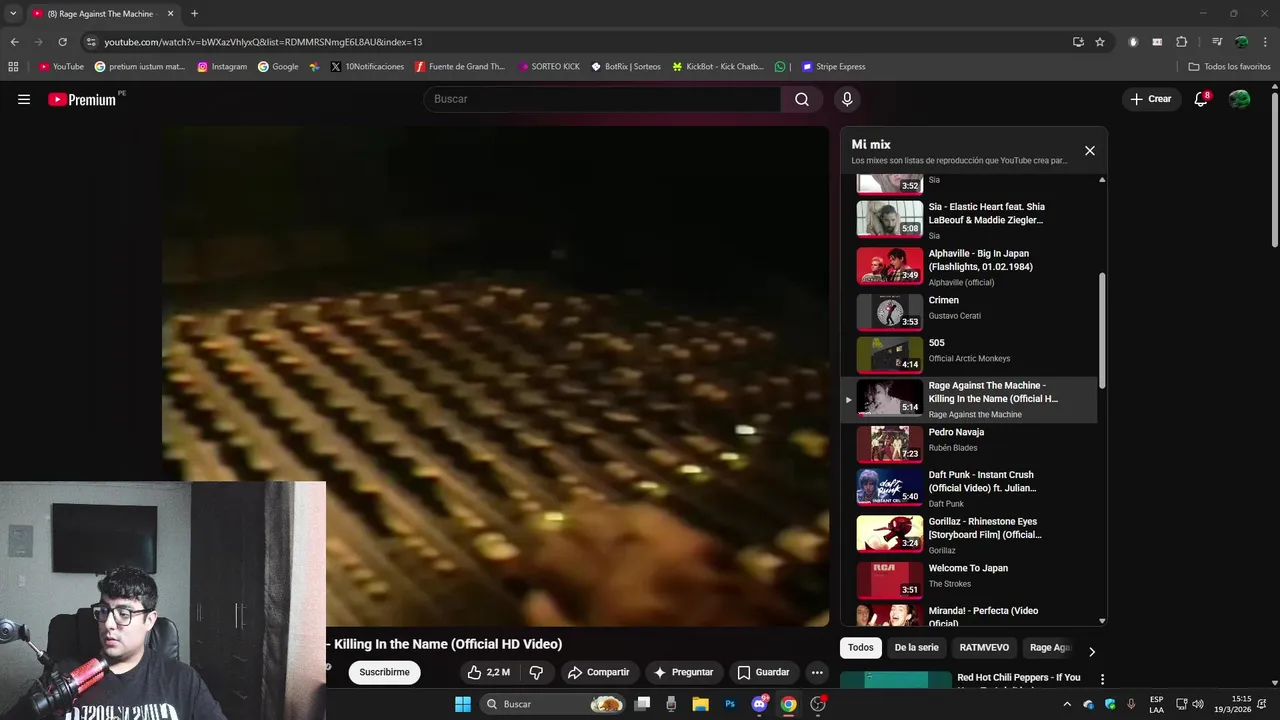The width and height of the screenshot is (1280, 720).
Task: Select the RATMVEVO chip
Action: [x=985, y=648]
